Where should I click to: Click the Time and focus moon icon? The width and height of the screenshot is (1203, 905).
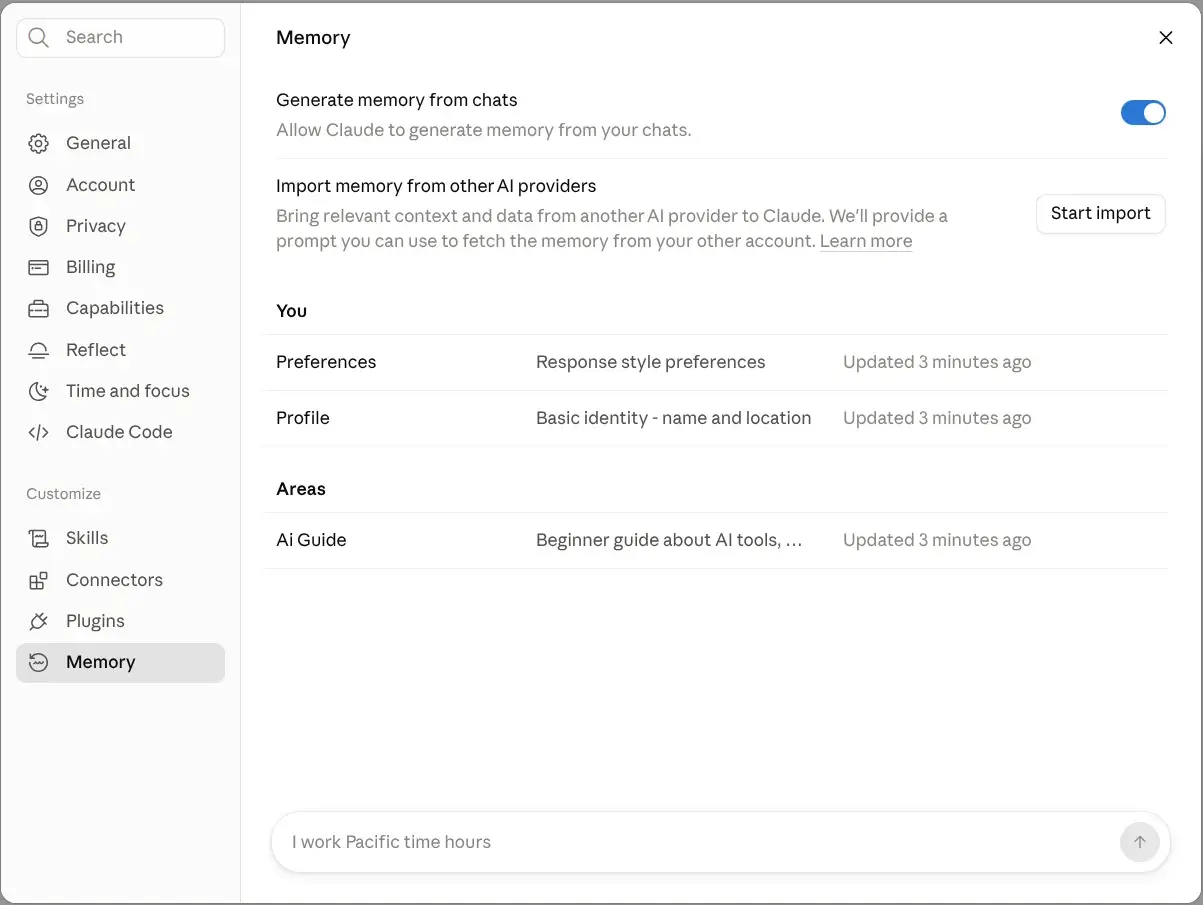pos(38,391)
